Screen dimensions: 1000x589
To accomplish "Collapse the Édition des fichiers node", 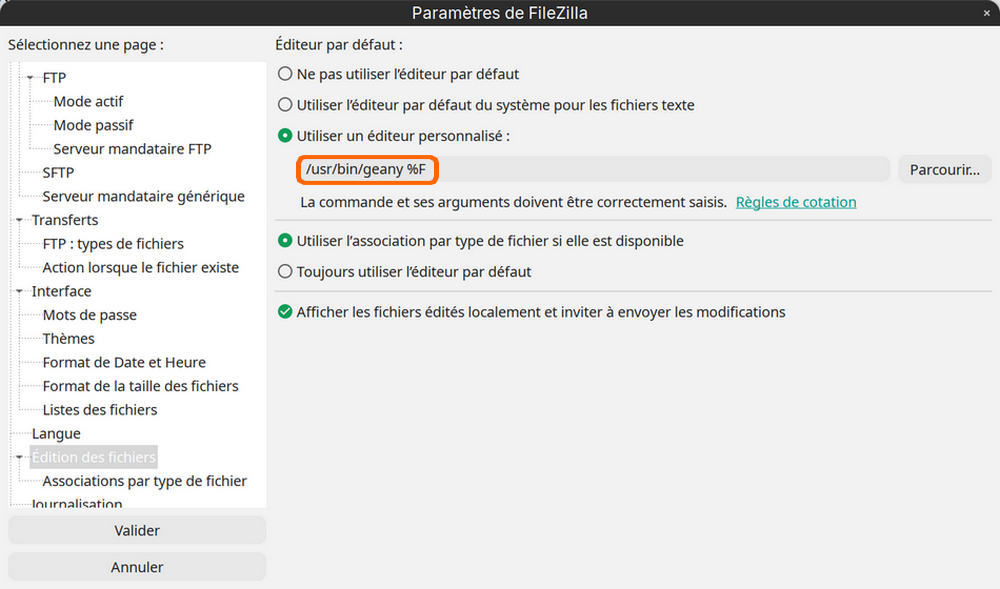I will [x=19, y=458].
